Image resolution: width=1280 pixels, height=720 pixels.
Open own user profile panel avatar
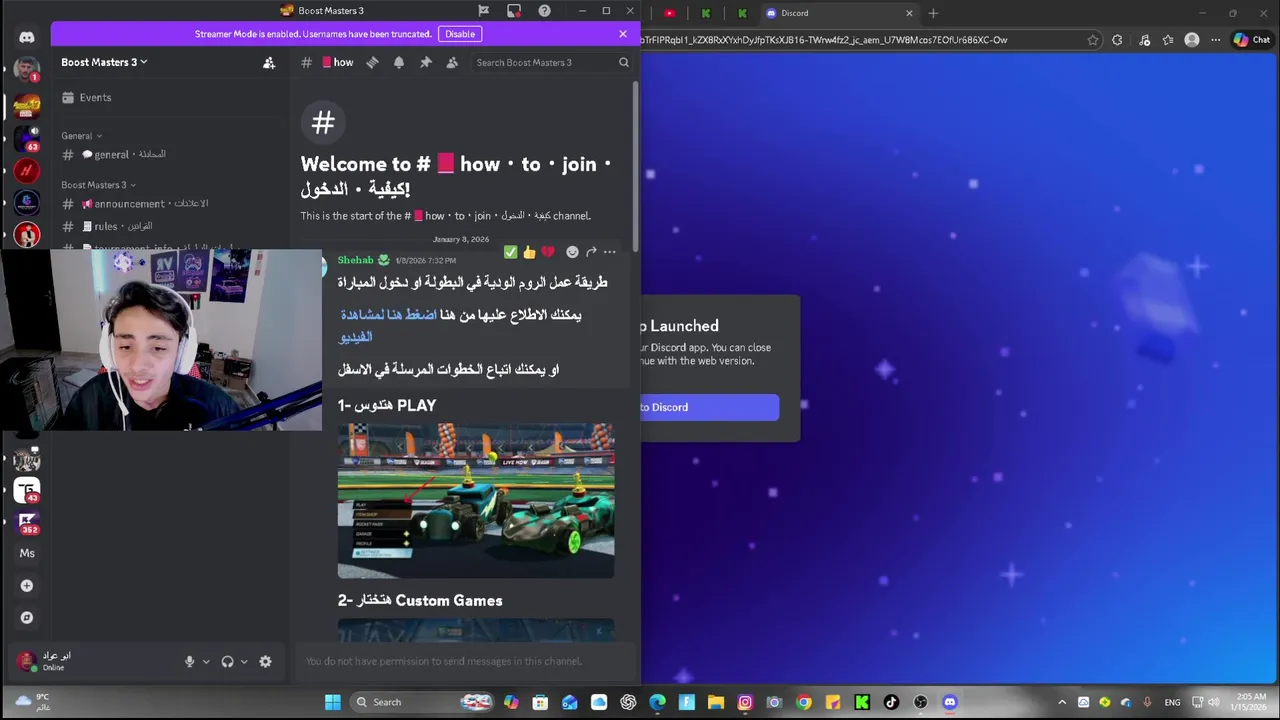(x=26, y=661)
